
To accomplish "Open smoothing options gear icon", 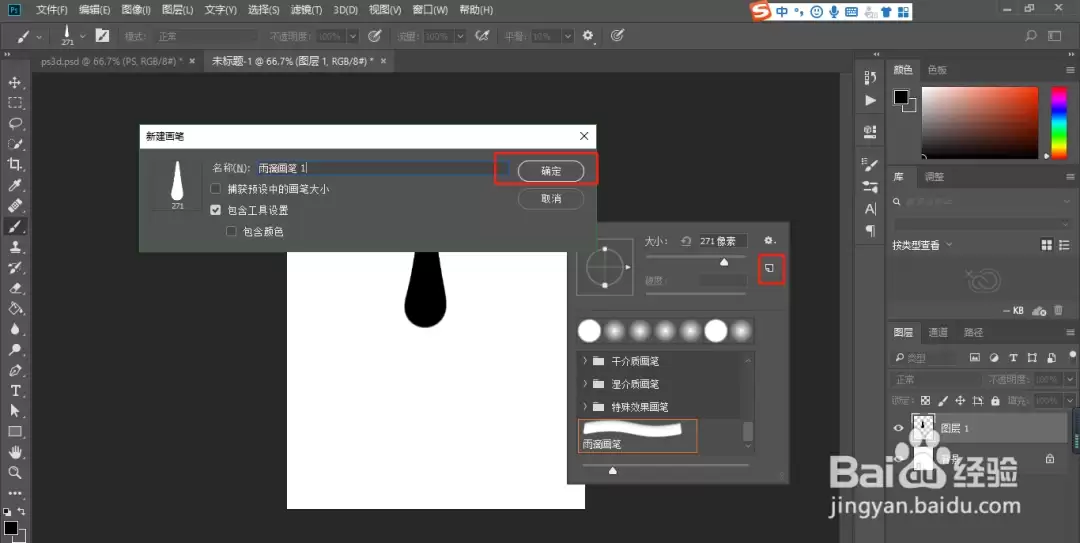I will click(588, 35).
